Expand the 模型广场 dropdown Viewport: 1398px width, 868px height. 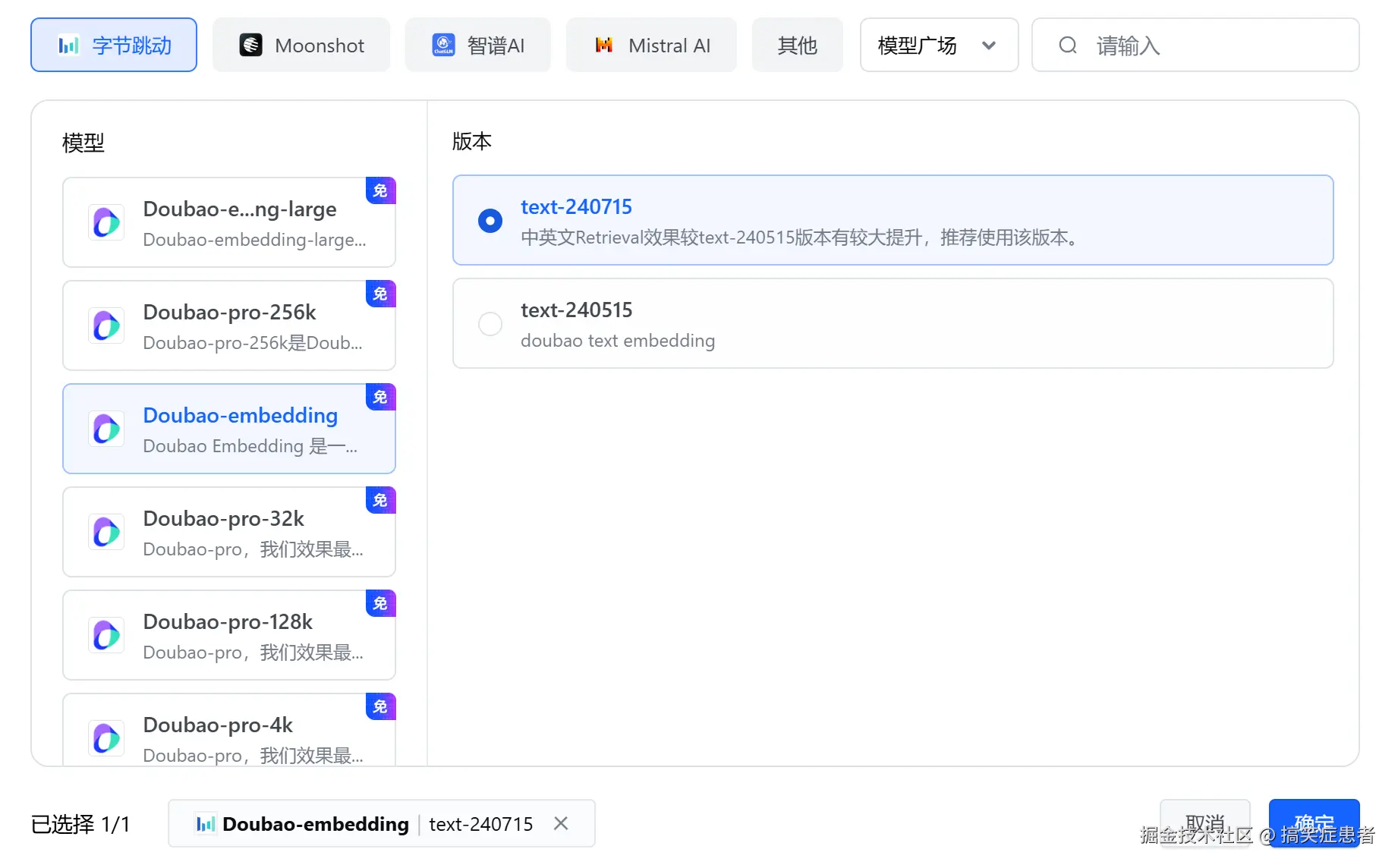pos(939,46)
